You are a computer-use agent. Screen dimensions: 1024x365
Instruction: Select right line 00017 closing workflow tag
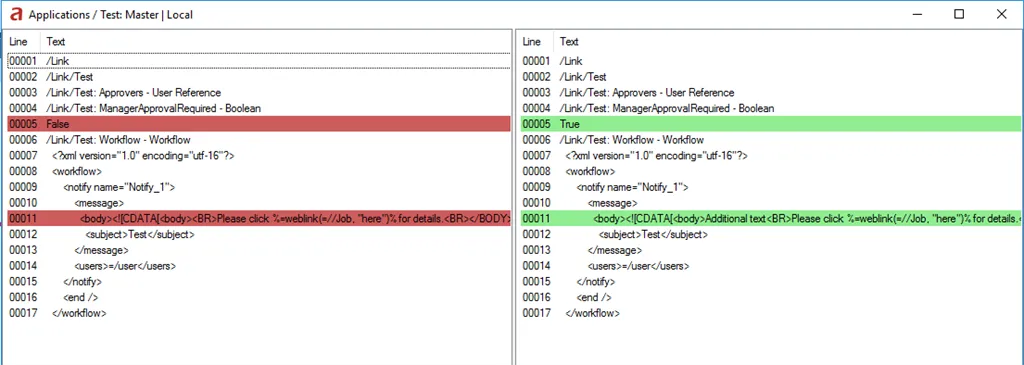coord(771,313)
